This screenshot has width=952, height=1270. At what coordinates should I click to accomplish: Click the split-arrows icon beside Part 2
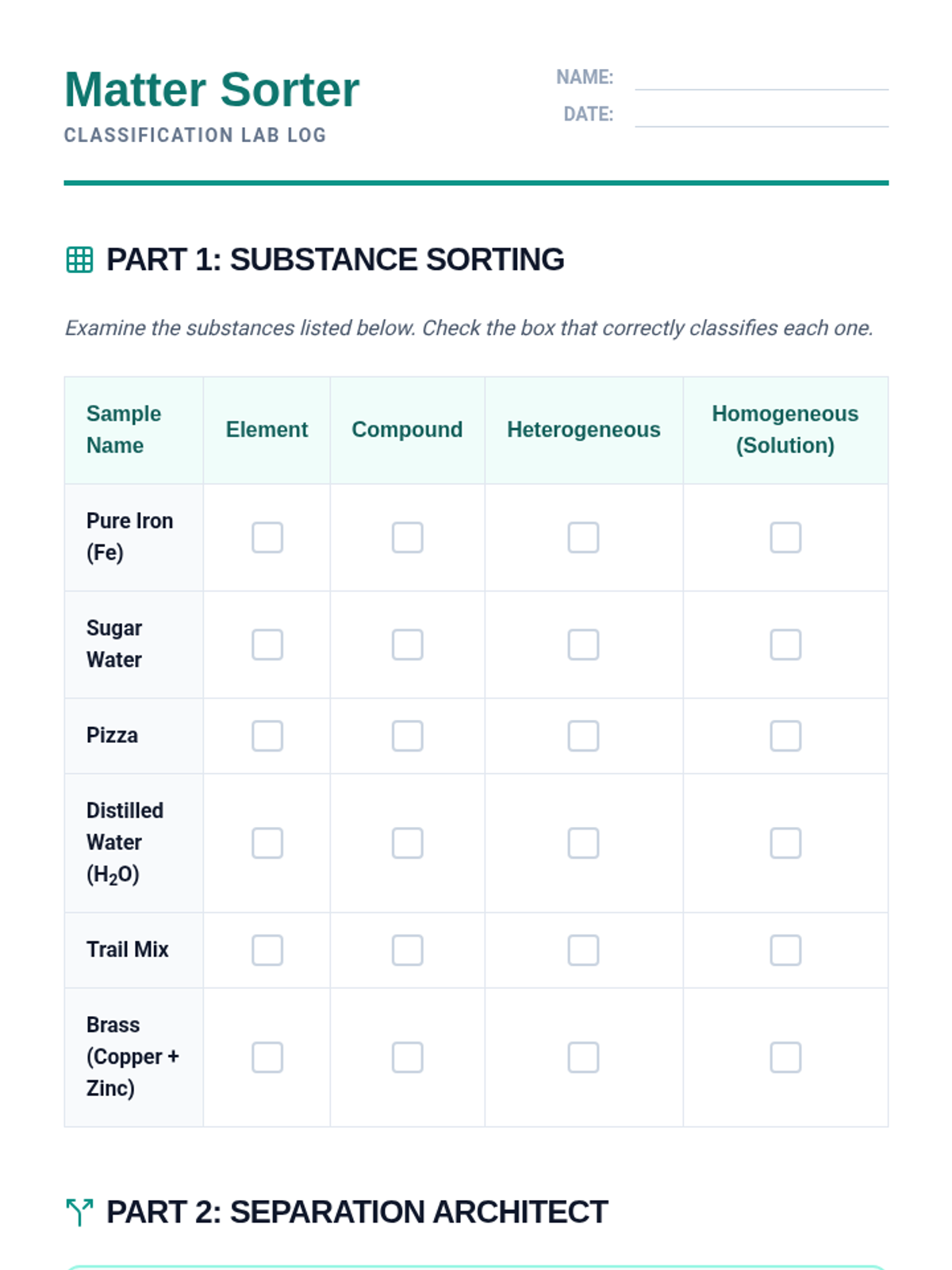pyautogui.click(x=79, y=1212)
